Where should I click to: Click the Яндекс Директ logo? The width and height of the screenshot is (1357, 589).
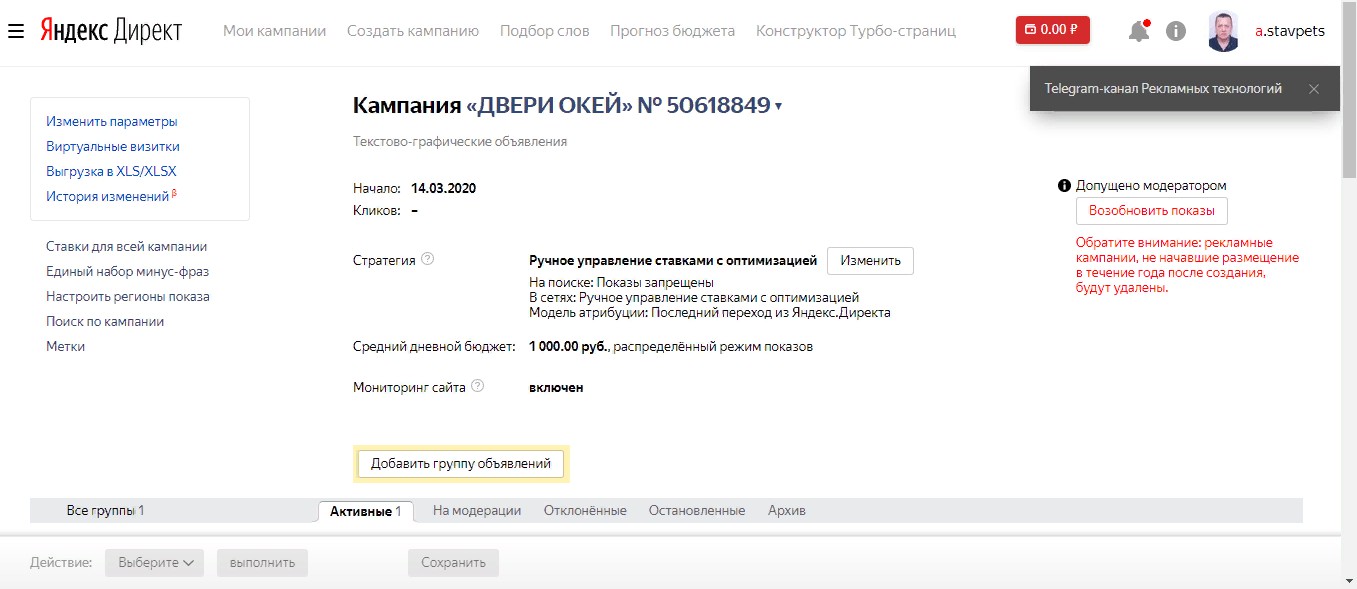pos(111,31)
